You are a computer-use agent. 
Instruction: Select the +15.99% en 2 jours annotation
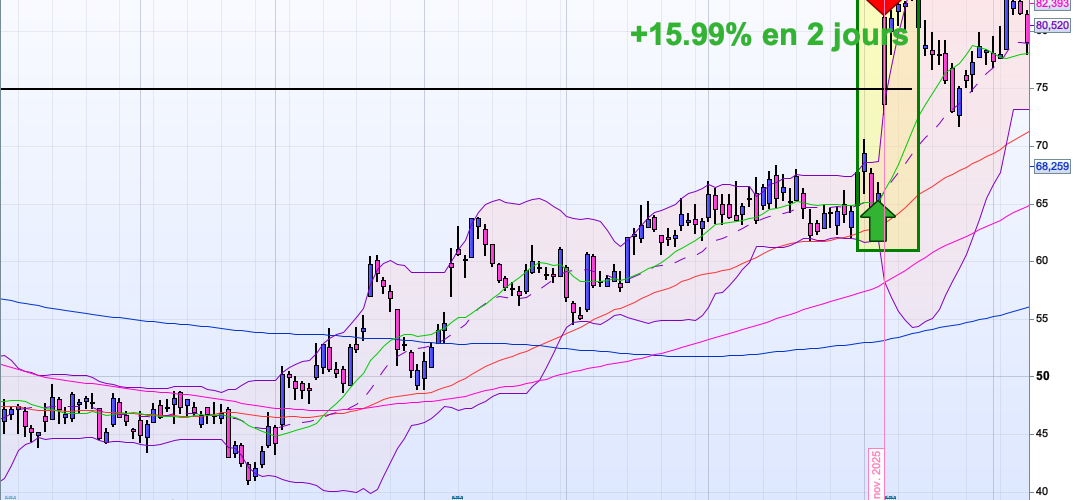[x=769, y=34]
